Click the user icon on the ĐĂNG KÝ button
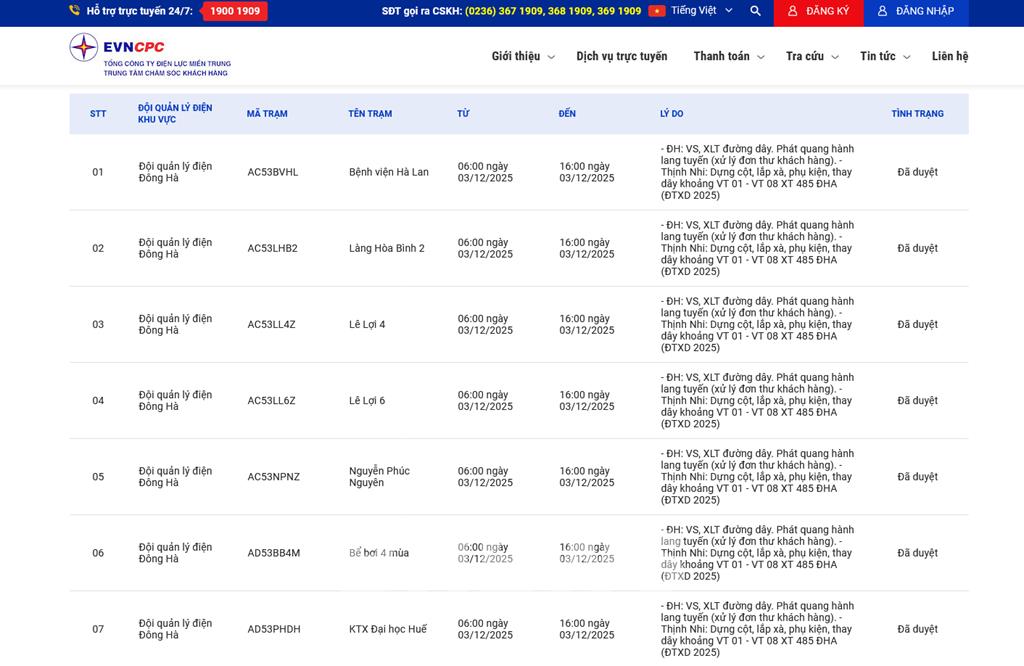This screenshot has height=666, width=1024. coord(793,11)
